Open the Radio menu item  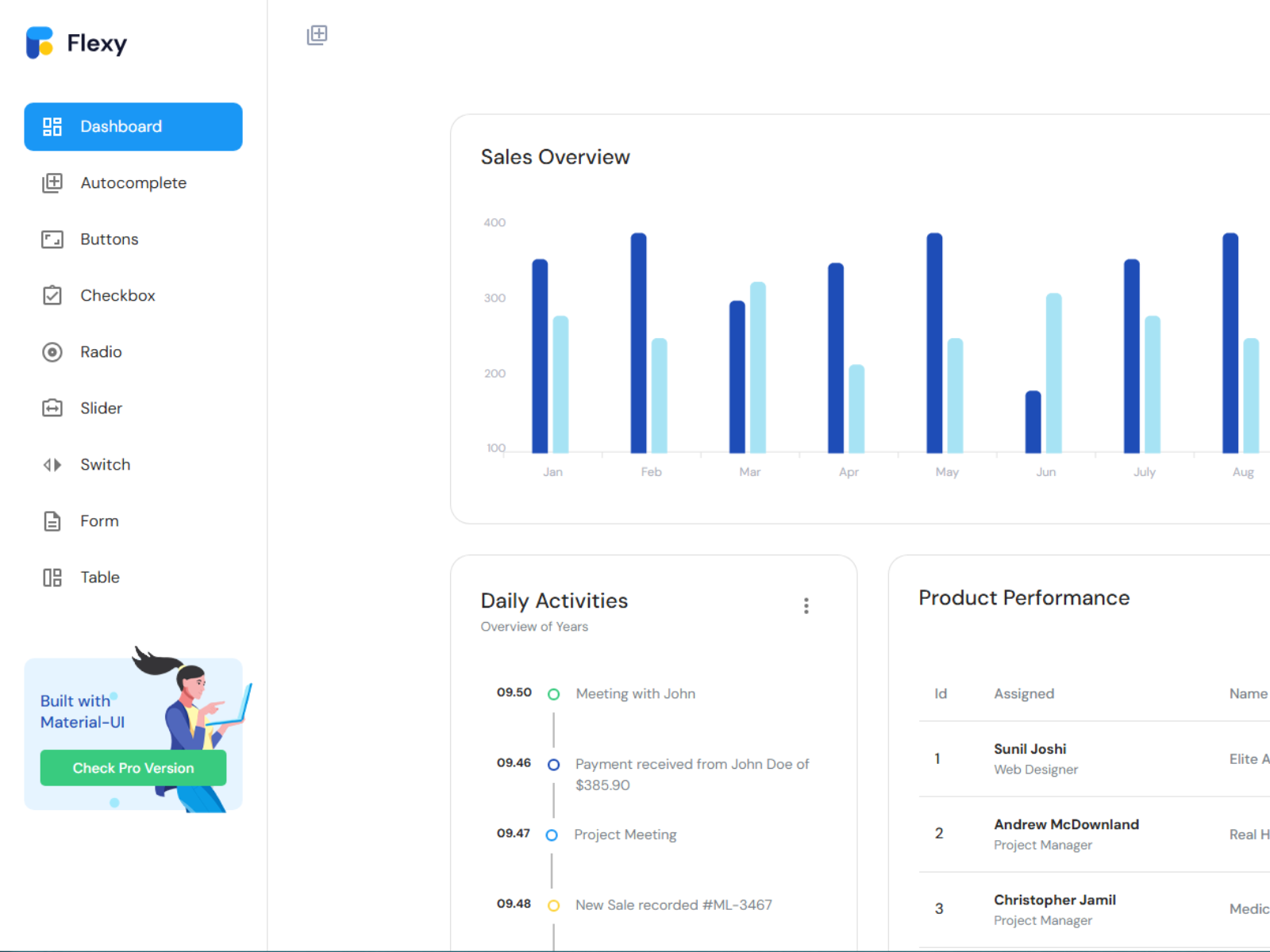point(133,352)
